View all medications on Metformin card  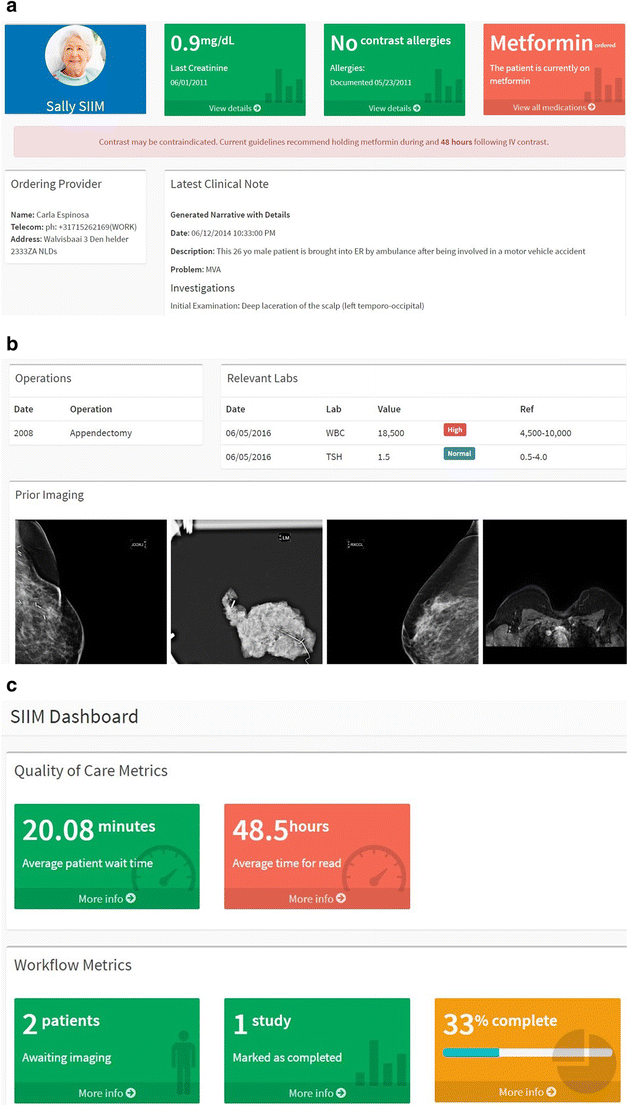coord(554,107)
